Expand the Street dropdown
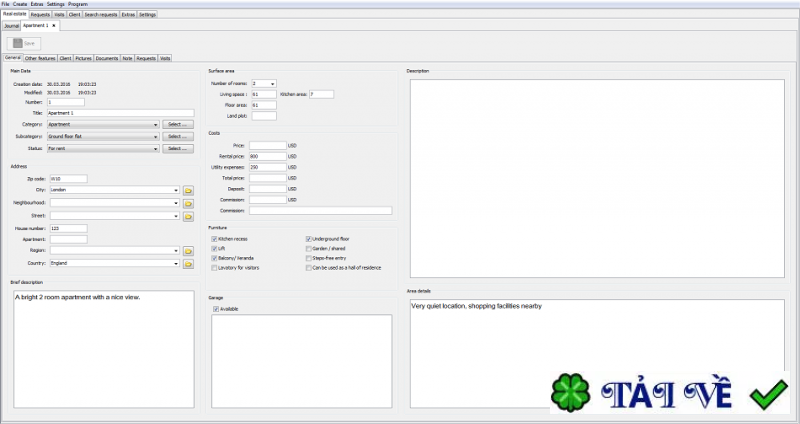The width and height of the screenshot is (800, 424). [x=176, y=216]
